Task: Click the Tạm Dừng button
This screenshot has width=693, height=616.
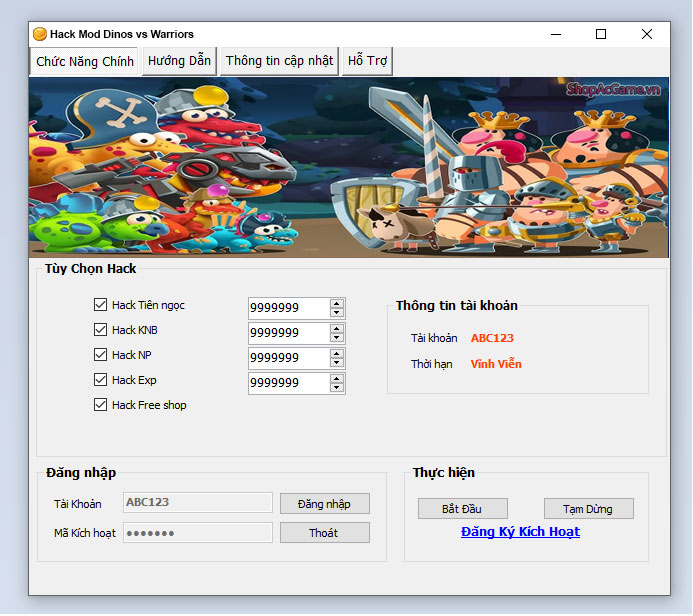Action: pos(588,509)
